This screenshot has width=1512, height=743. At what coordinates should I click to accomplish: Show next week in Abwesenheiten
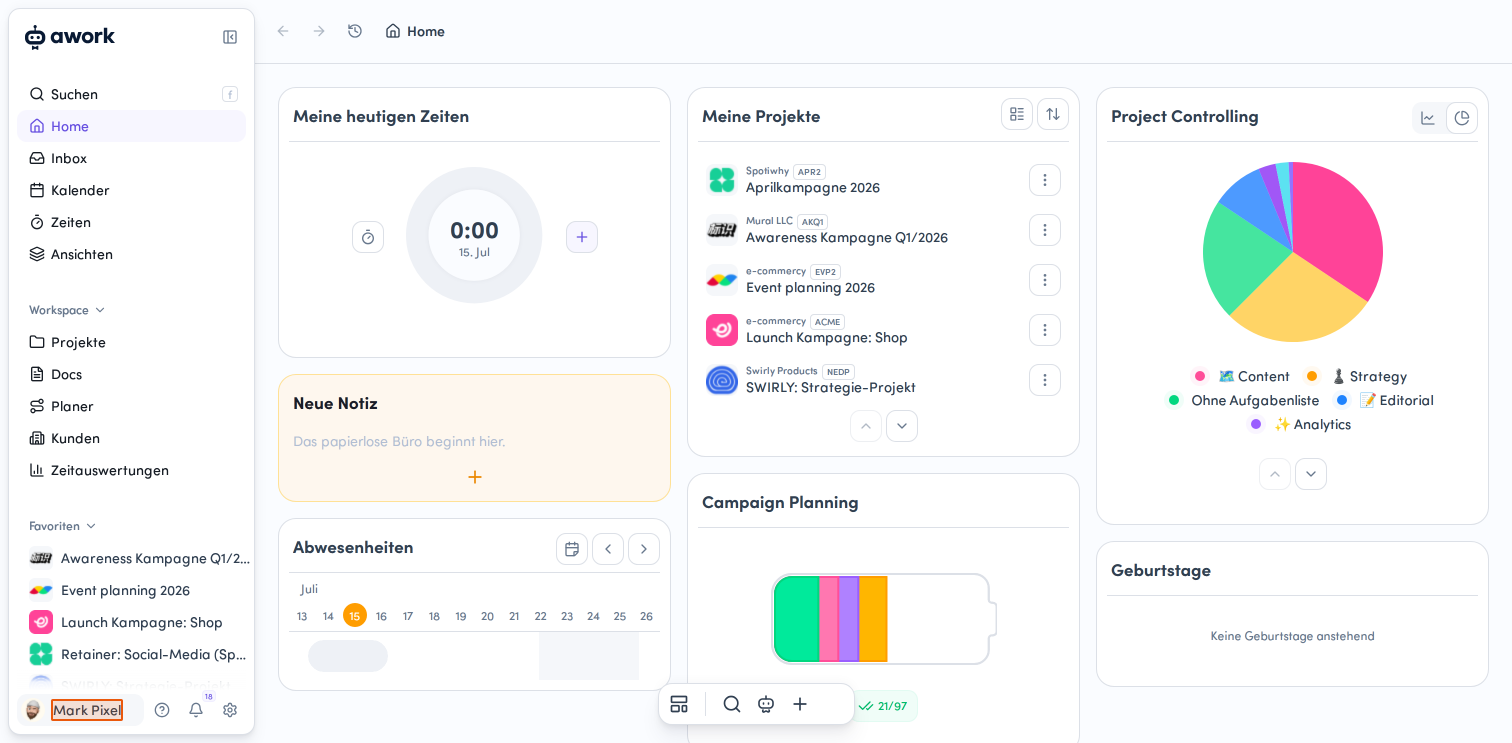pyautogui.click(x=644, y=549)
